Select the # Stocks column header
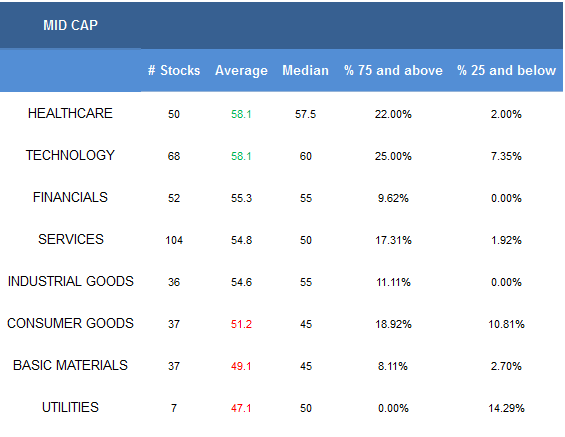565x437 pixels. click(174, 70)
